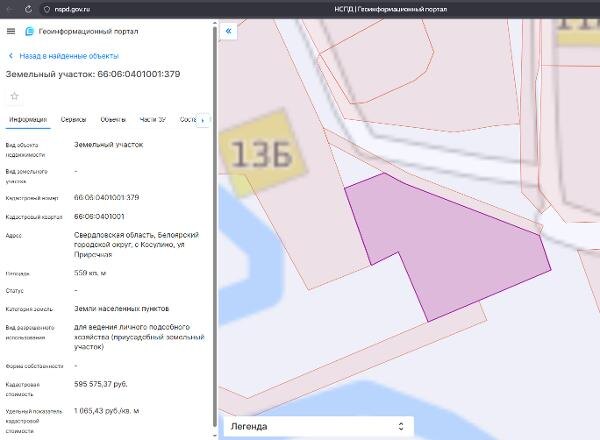Viewport: 600px width, 440px height.
Task: Select the cadastral quarter 66:06:0401001
Action: [x=99, y=217]
